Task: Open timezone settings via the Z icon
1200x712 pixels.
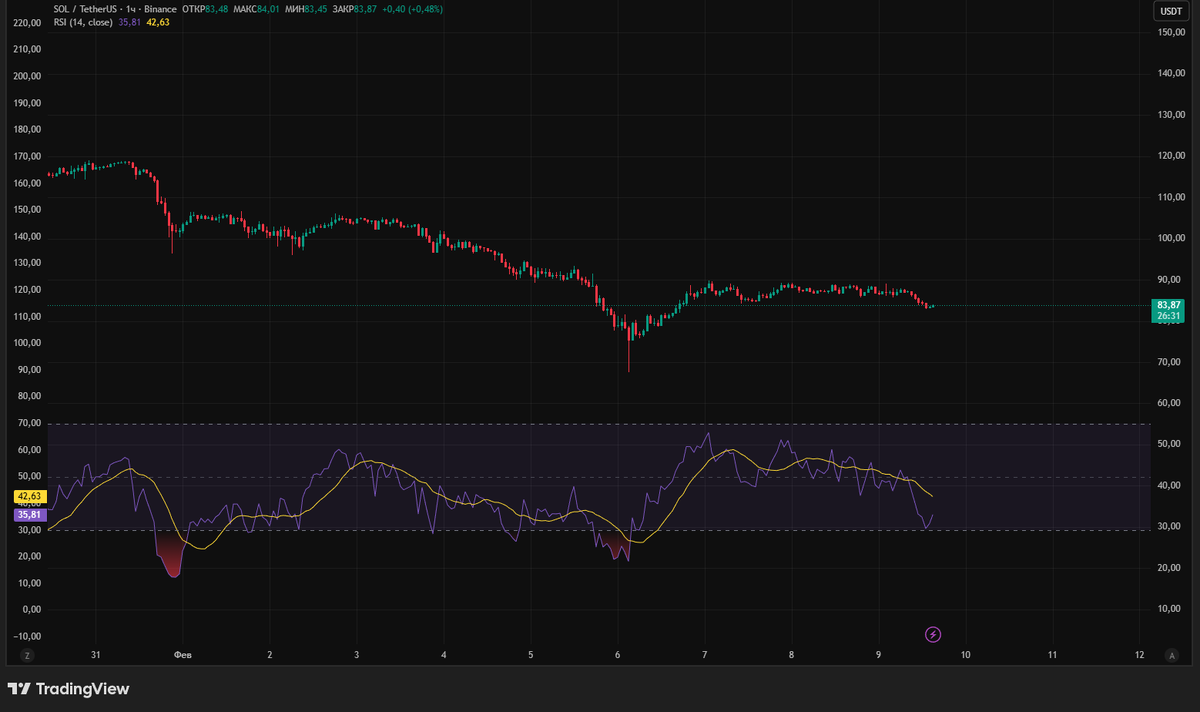Action: 28,655
